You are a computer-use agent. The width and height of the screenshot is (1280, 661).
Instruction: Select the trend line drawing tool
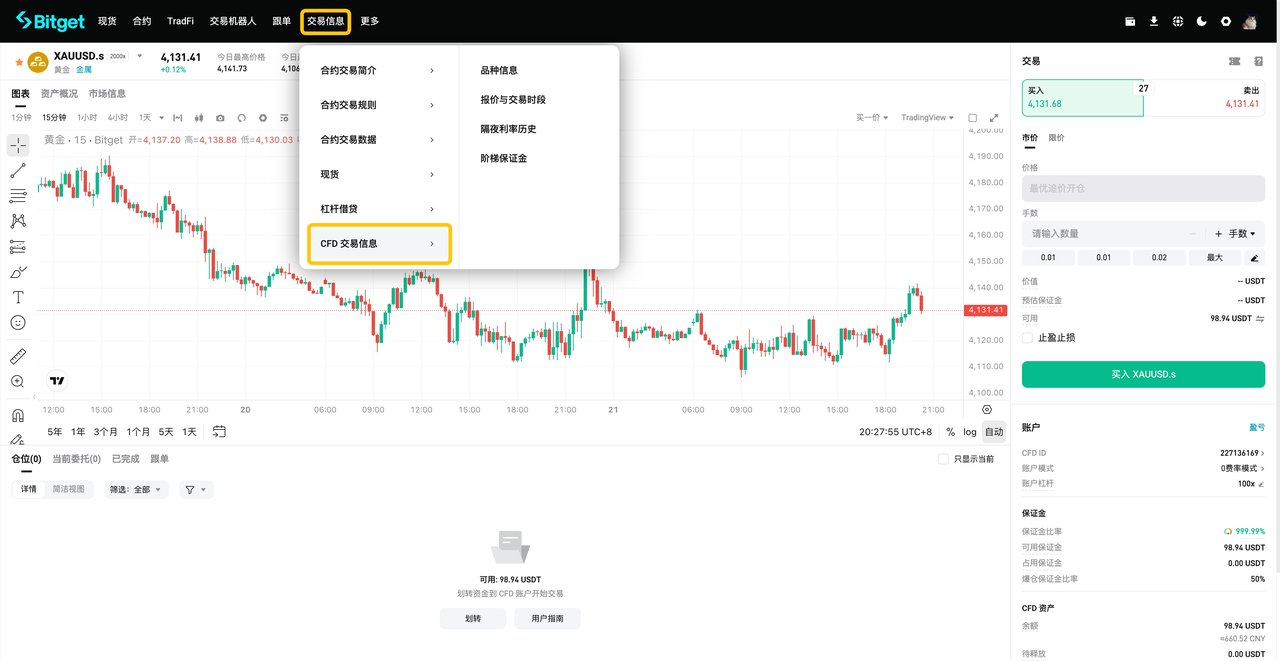[x=18, y=171]
